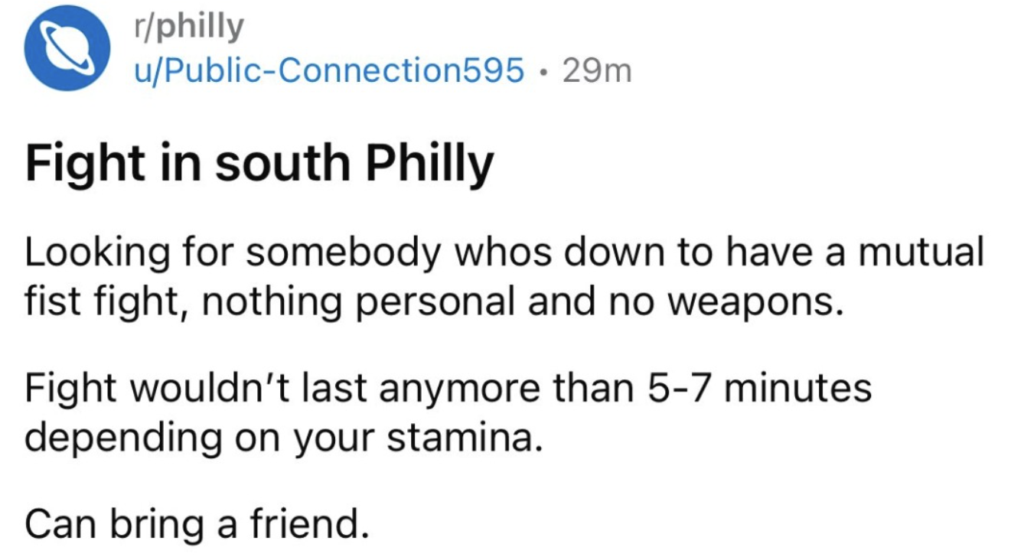Open the 'Fight in south Philly' post title
Screen dimensions: 1024x557
coord(259,166)
